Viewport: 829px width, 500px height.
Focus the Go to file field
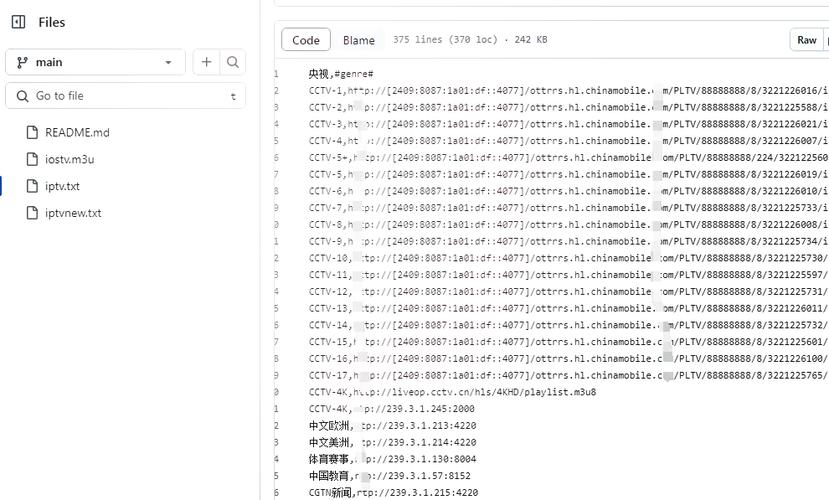125,96
